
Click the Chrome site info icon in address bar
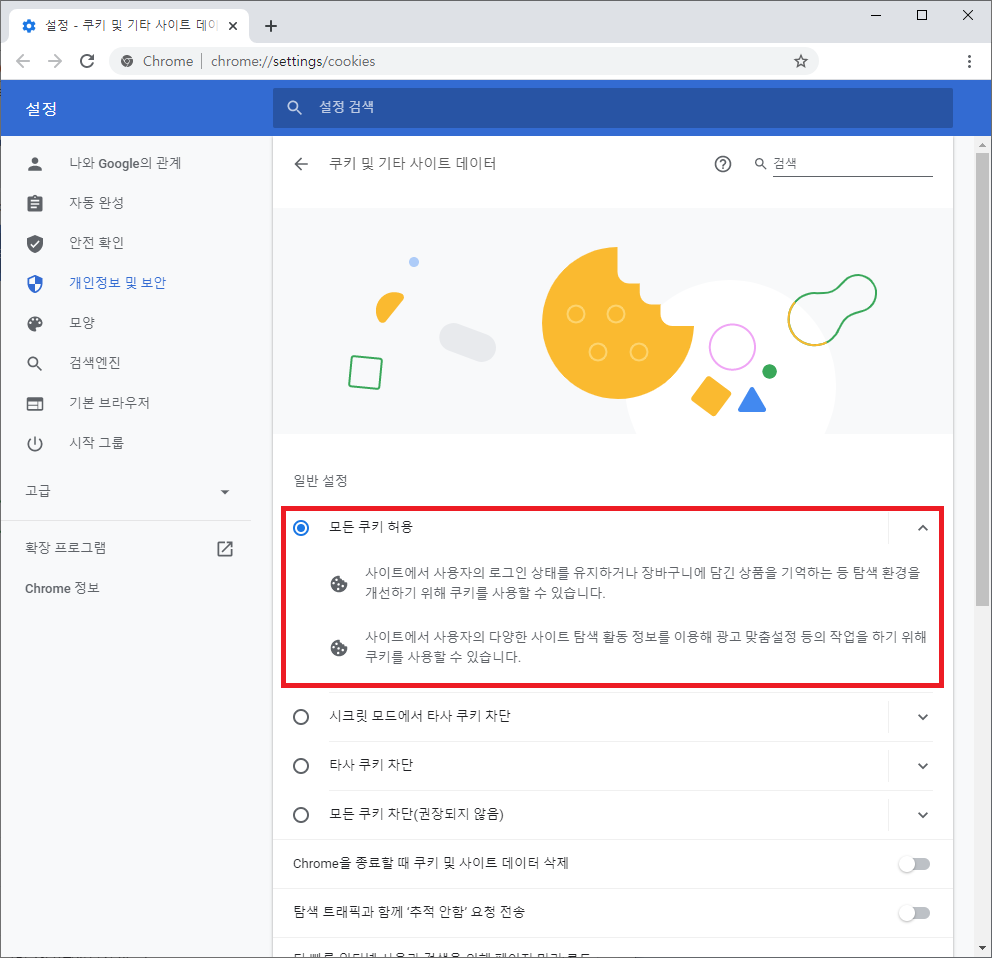tap(127, 61)
